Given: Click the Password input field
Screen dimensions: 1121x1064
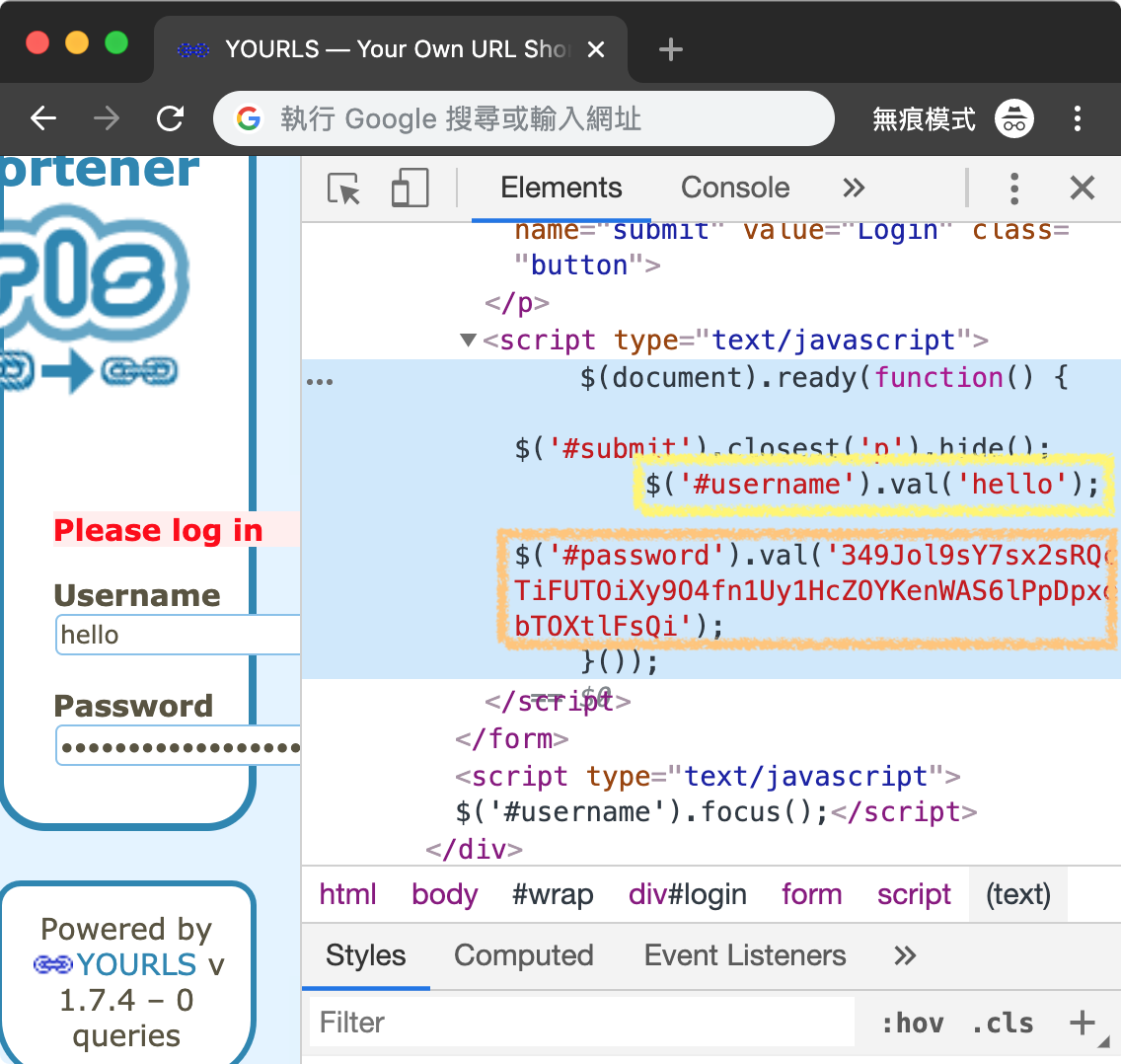Looking at the screenshot, I should [178, 746].
